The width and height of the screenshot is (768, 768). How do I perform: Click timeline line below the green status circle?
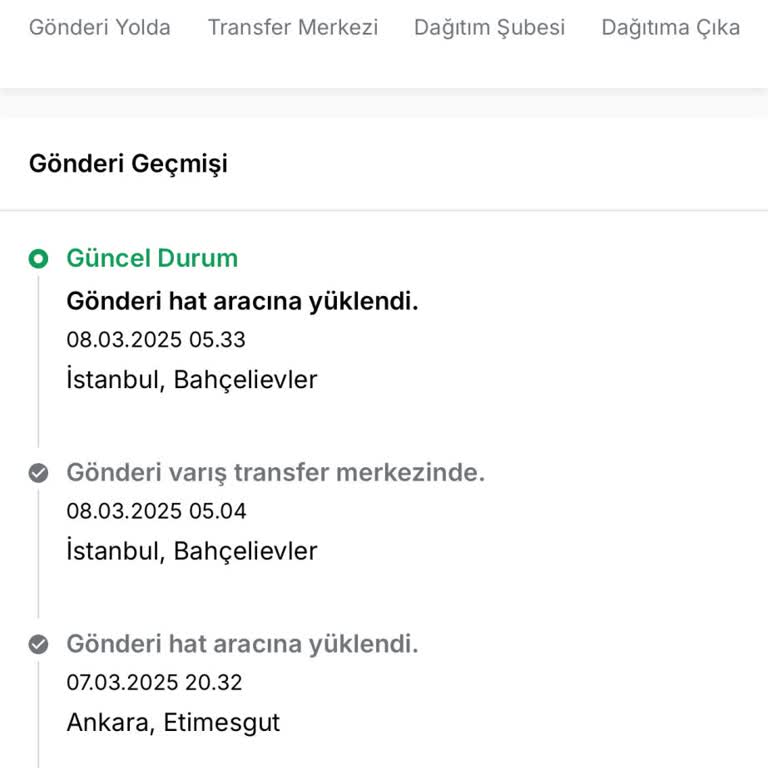[x=38, y=360]
